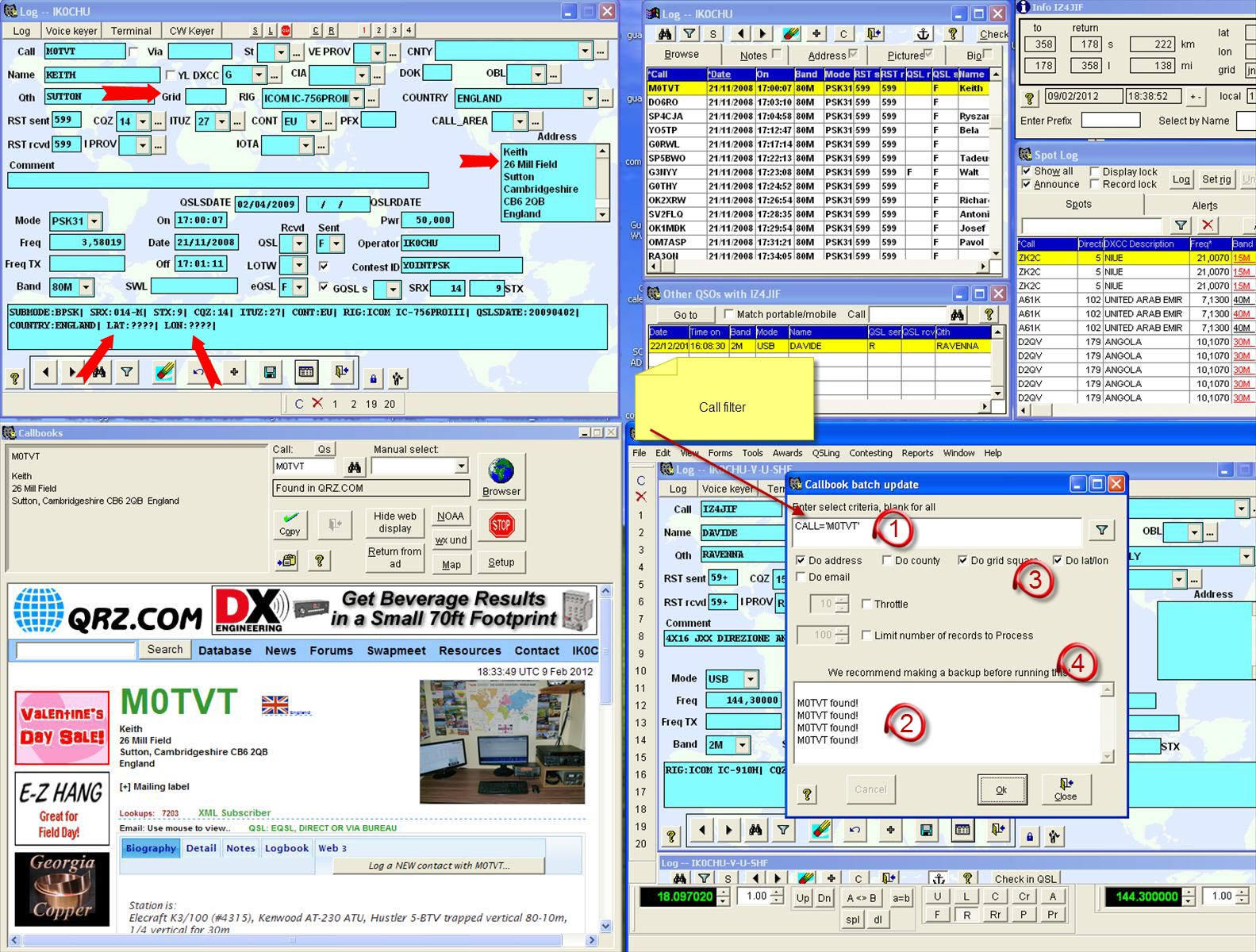
Task: Click lock icon in top-left log form
Action: click(x=373, y=379)
